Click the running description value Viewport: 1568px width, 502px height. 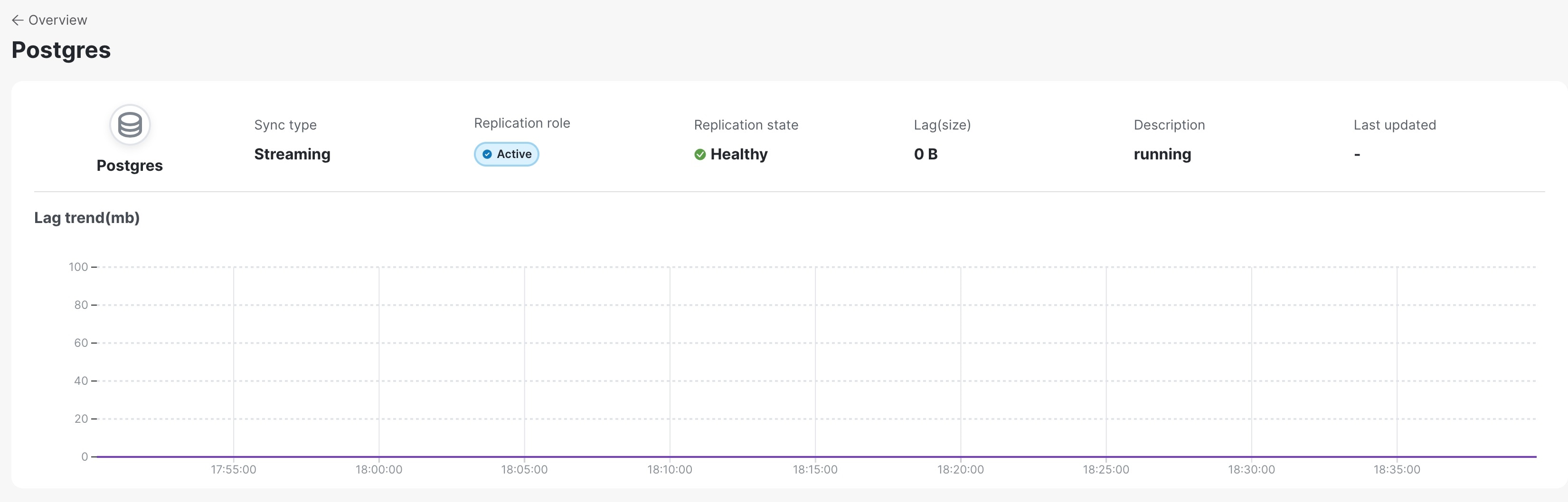(1162, 154)
